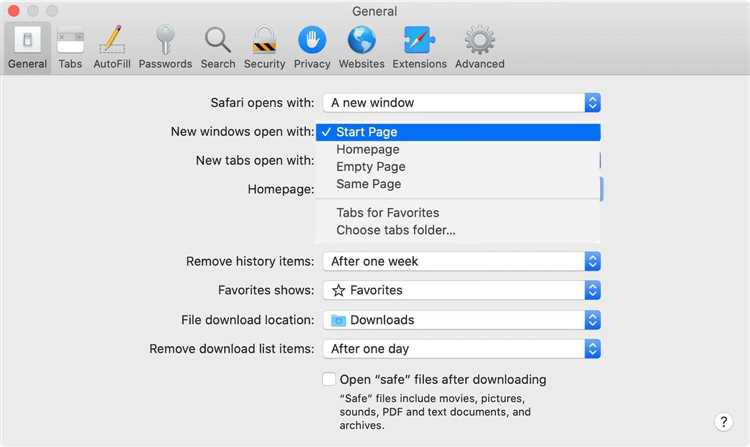The height and width of the screenshot is (447, 750).
Task: Close the preferences window with red button
Action: pyautogui.click(x=14, y=11)
